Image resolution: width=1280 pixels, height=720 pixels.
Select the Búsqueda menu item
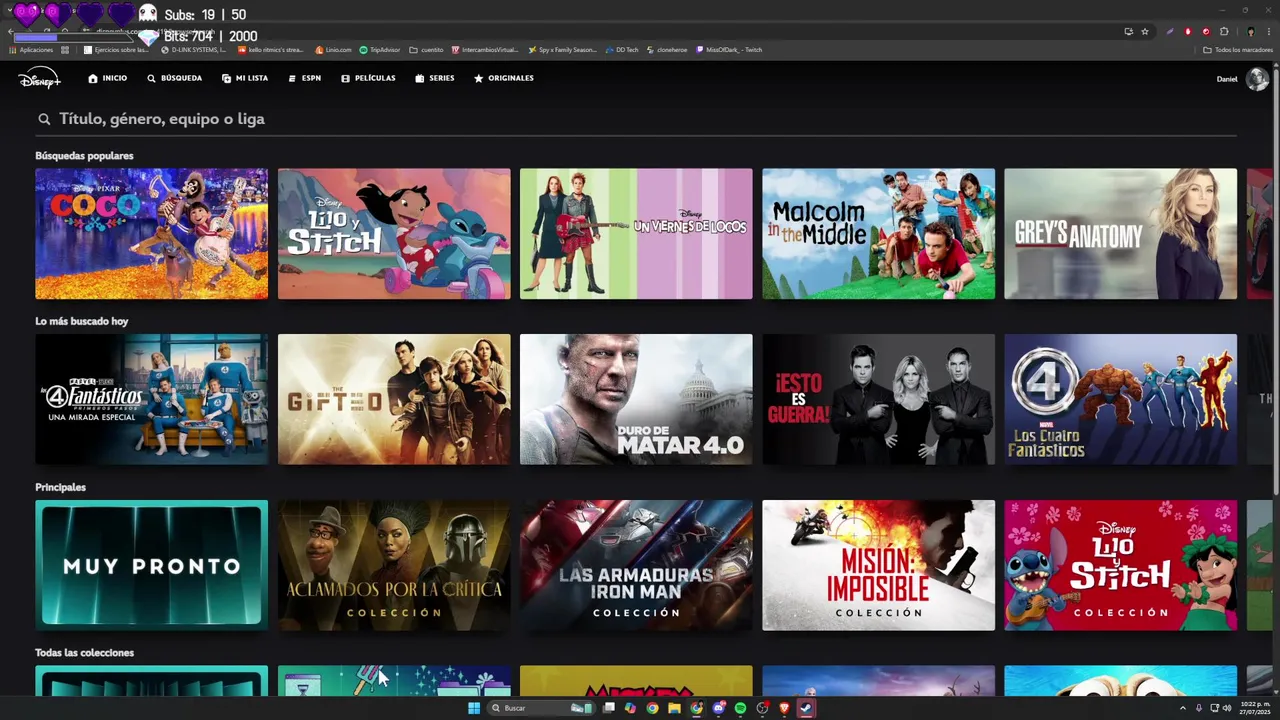pos(174,78)
